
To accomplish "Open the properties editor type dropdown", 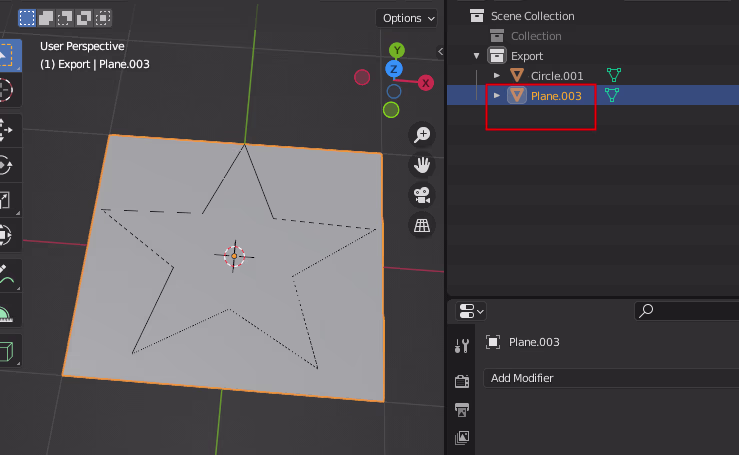I will (x=470, y=311).
